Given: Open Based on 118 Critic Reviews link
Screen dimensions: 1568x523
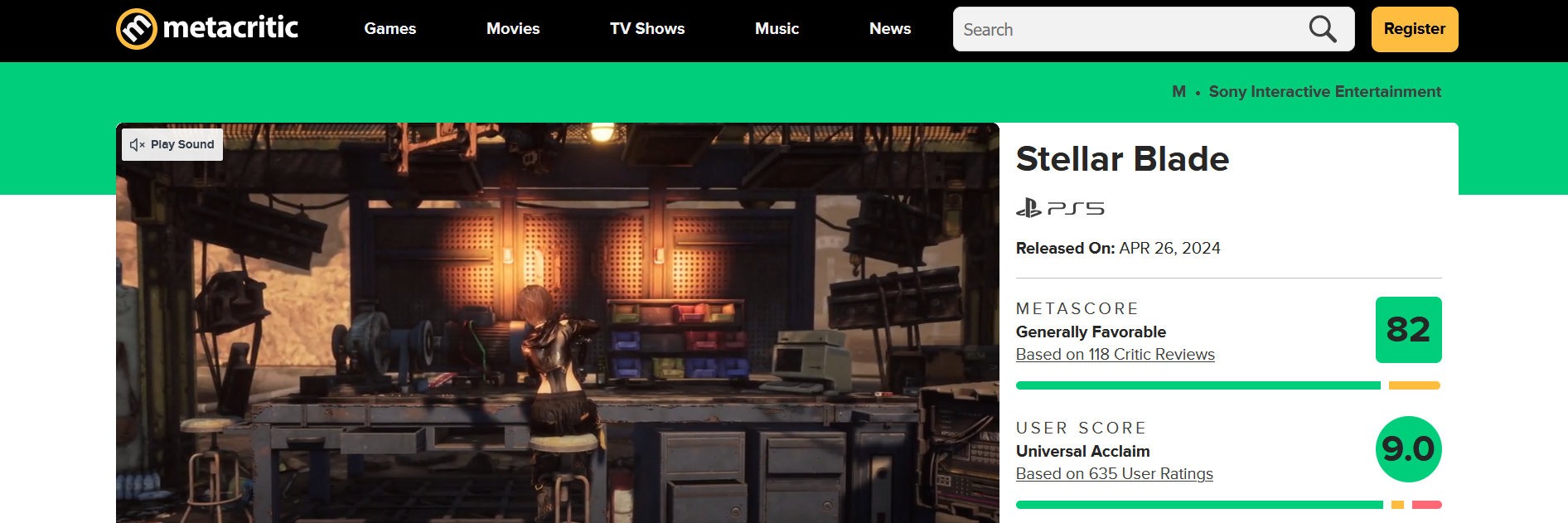Looking at the screenshot, I should [x=1115, y=355].
